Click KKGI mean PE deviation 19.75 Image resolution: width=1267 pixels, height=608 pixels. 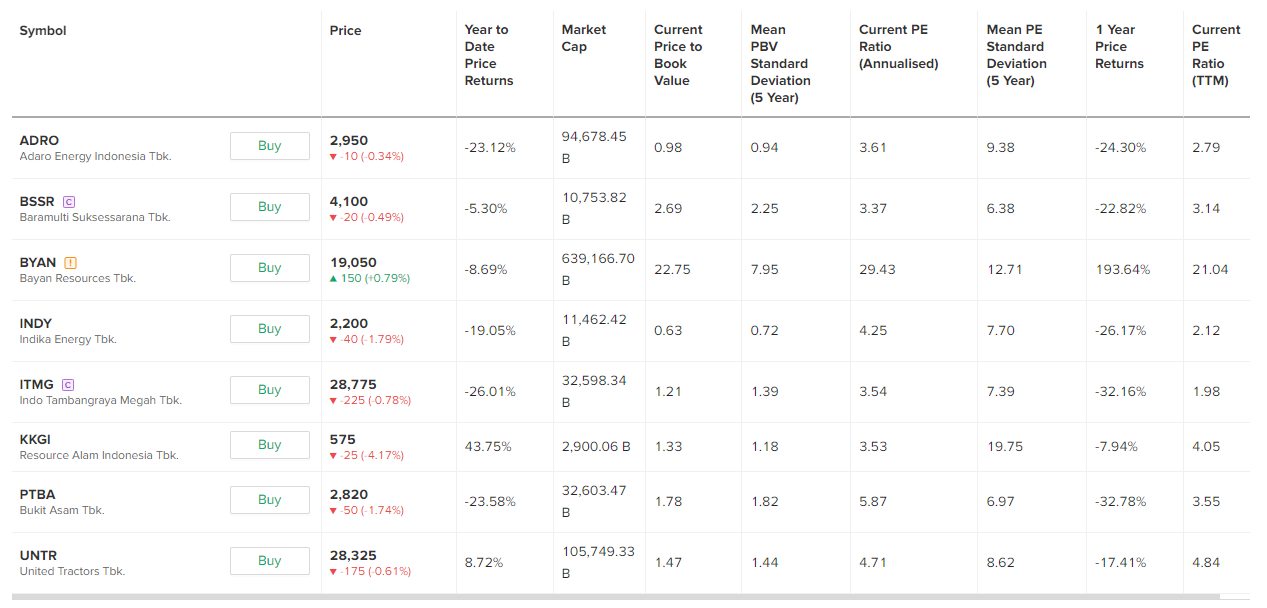pos(1005,447)
